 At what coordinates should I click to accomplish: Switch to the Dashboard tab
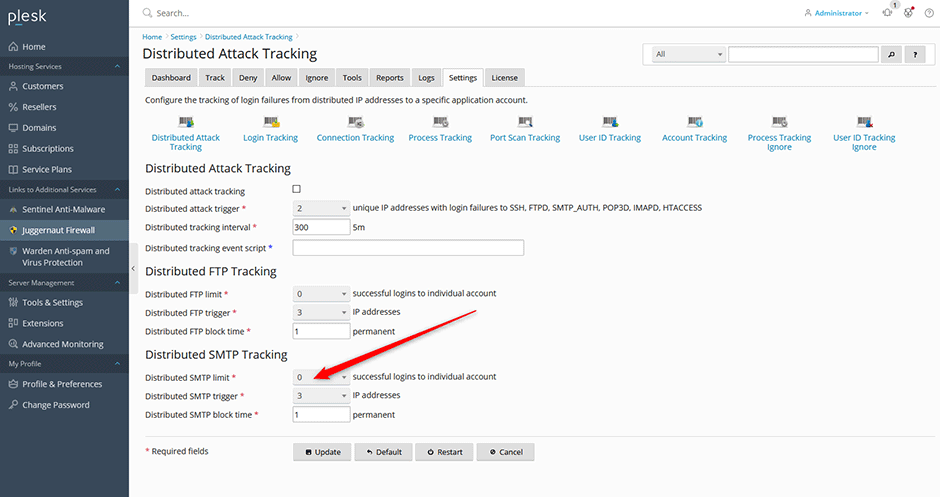click(171, 77)
